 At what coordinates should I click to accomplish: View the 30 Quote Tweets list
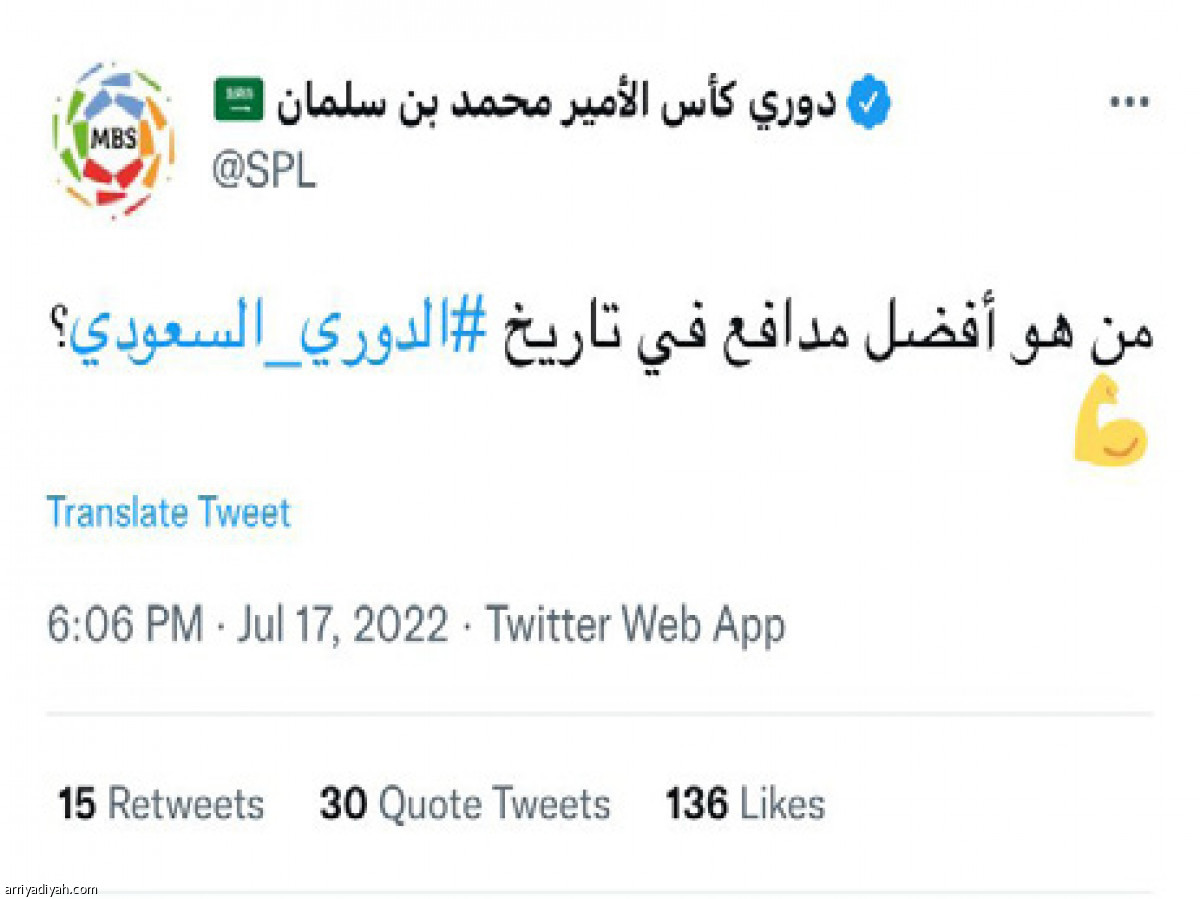(x=465, y=804)
